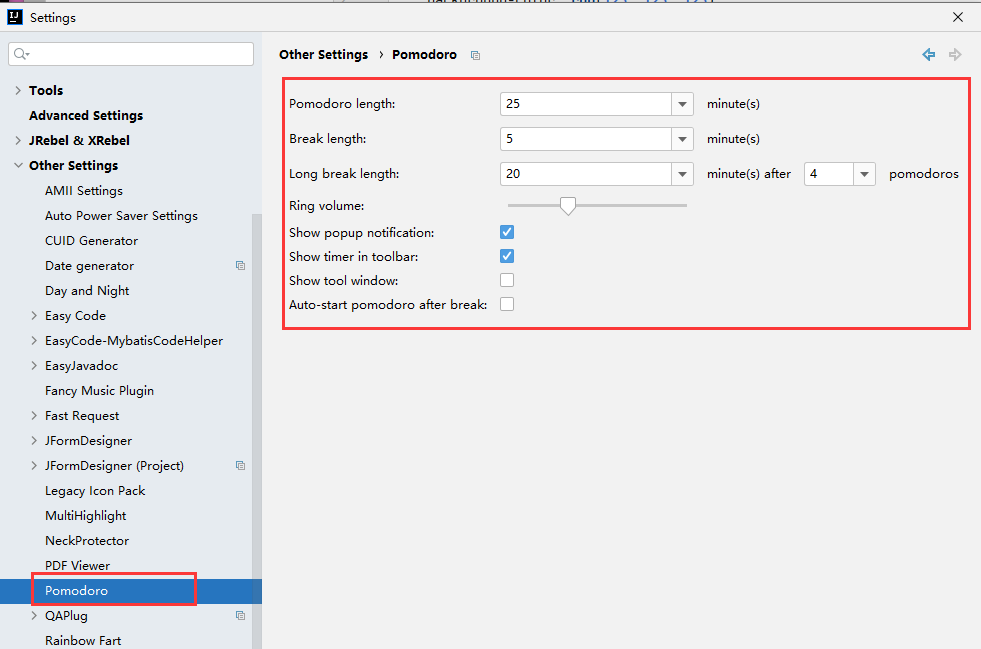
Task: Open the pomodoros count dropdown arrow
Action: (864, 174)
